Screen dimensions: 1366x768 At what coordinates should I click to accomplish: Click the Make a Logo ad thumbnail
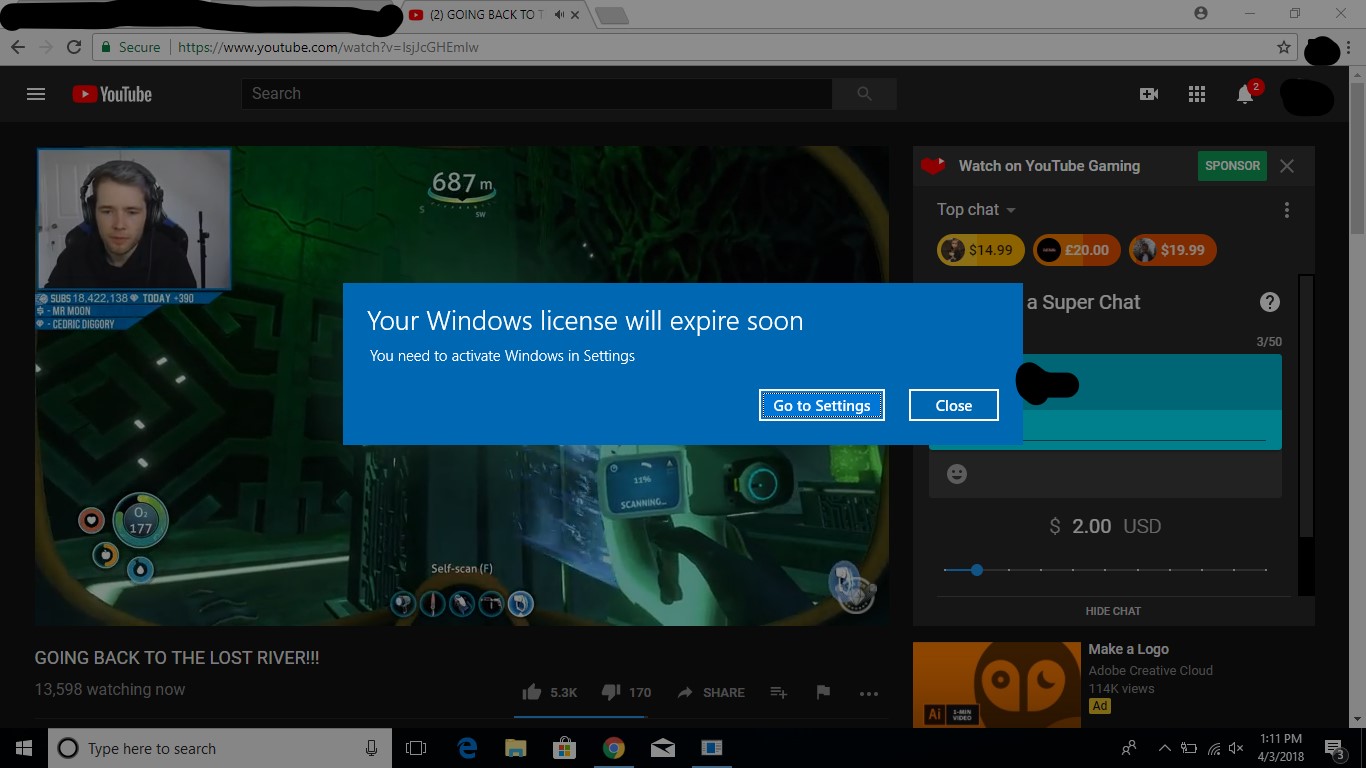[997, 685]
